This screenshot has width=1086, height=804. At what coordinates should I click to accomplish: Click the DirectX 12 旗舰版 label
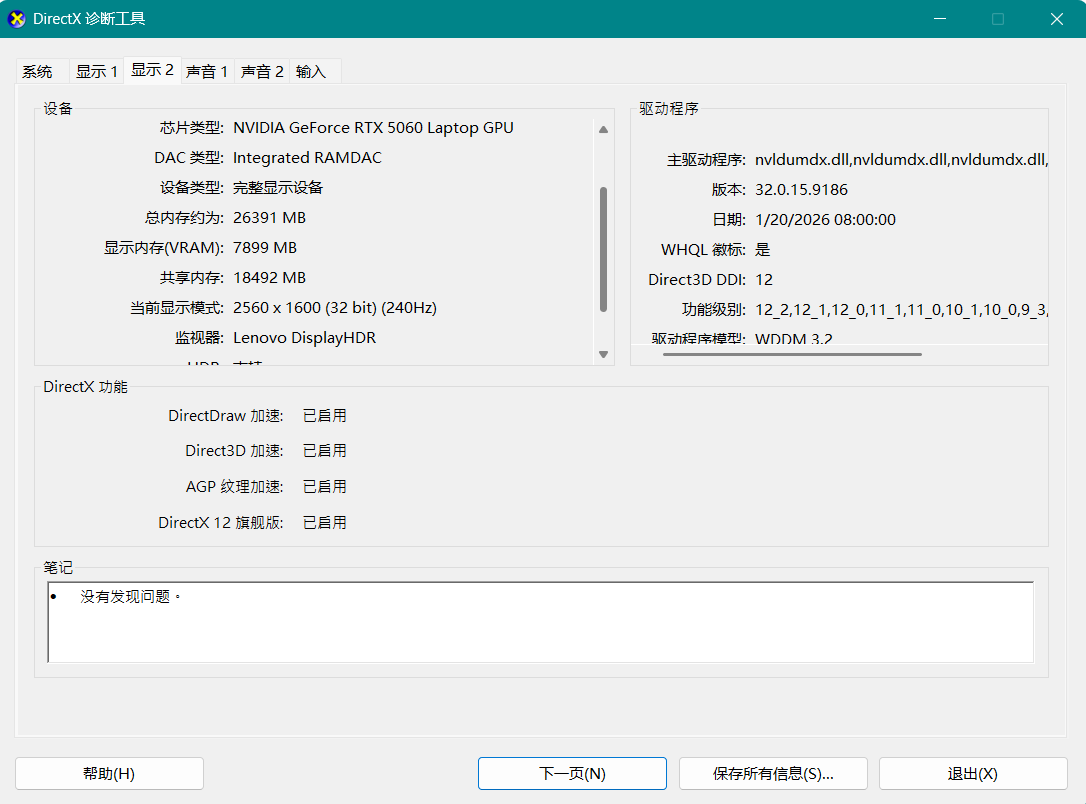(x=221, y=523)
